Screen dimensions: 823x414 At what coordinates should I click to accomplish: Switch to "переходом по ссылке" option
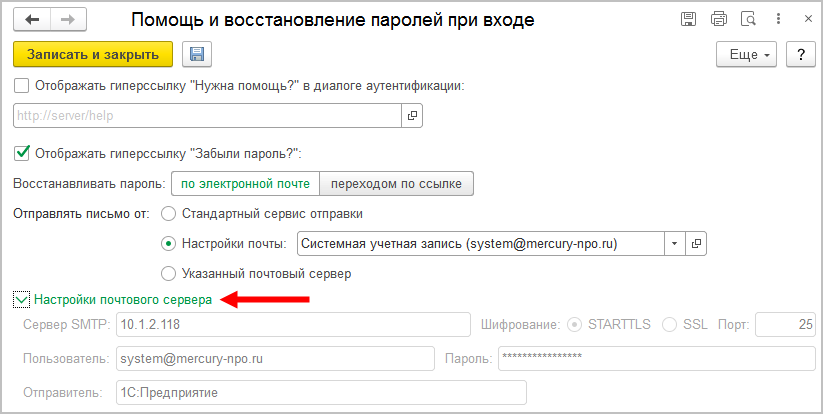tap(396, 184)
